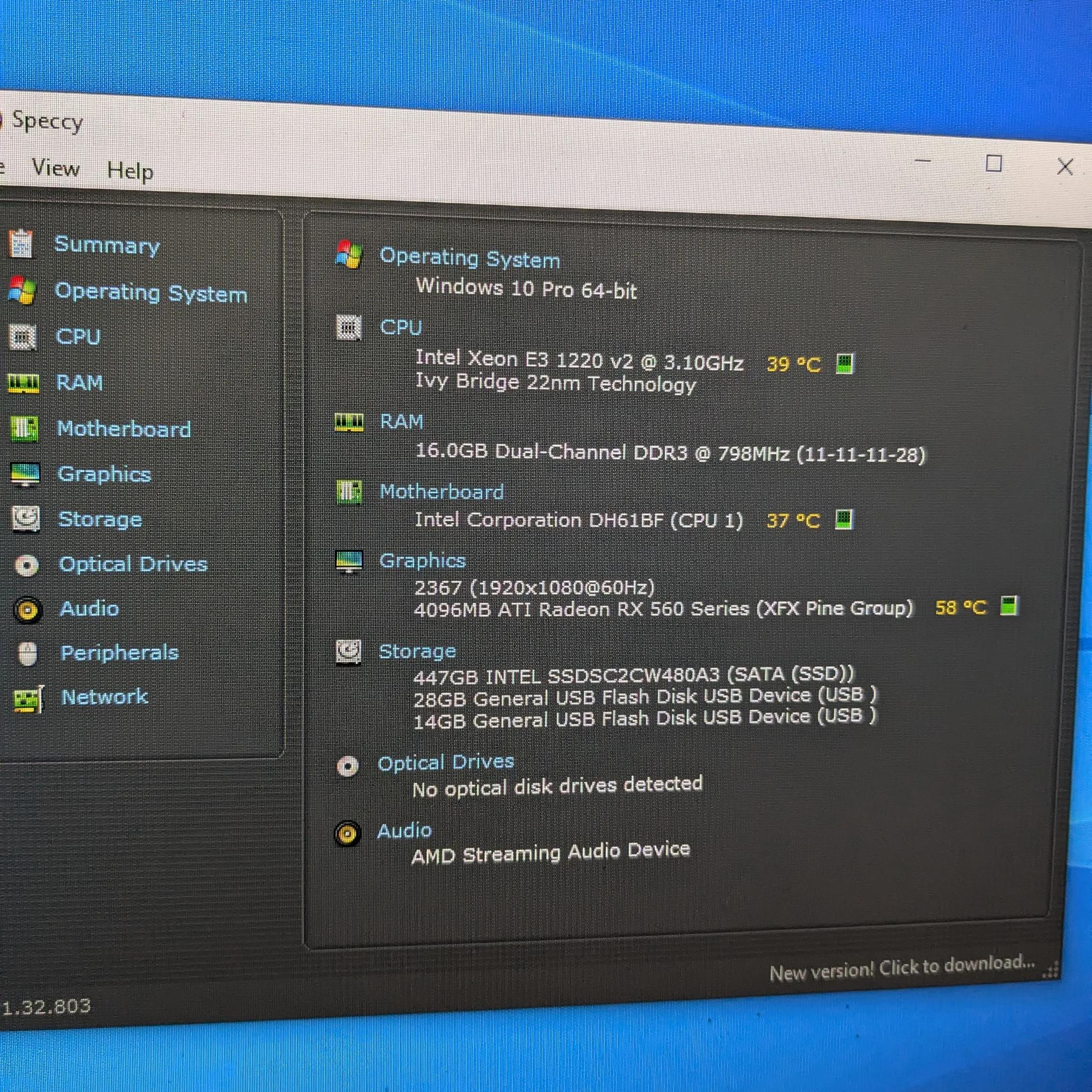Click the Storage hard drive icon in sidebar
1092x1092 pixels.
coord(26,519)
